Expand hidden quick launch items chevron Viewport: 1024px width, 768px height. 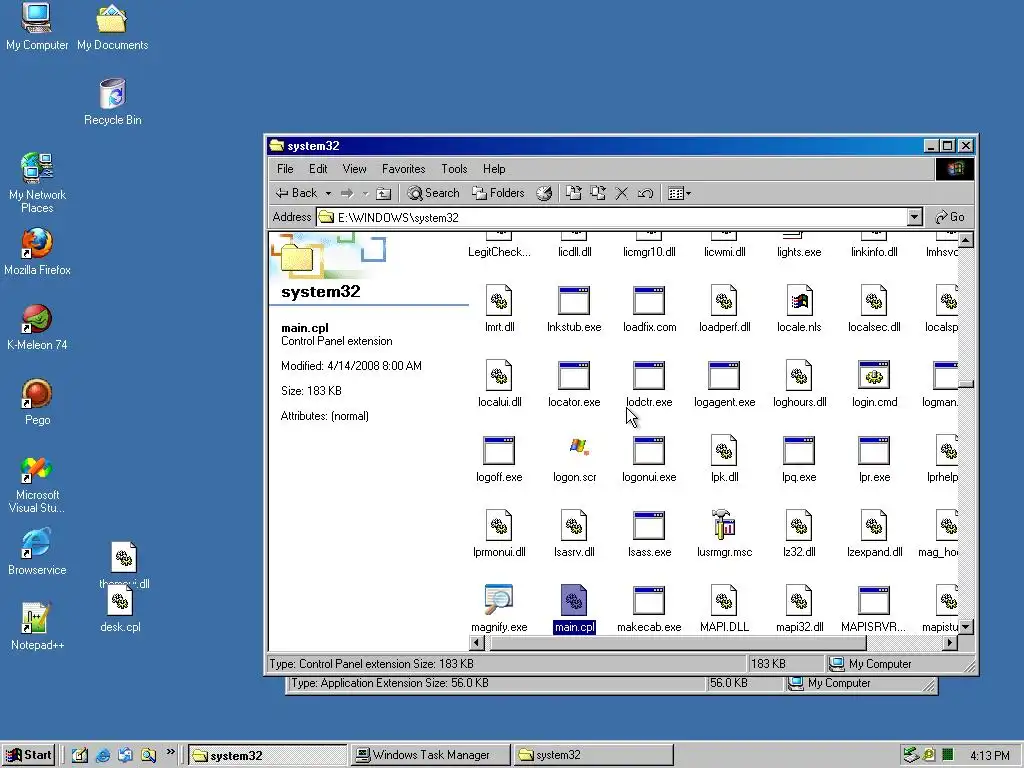(x=170, y=752)
